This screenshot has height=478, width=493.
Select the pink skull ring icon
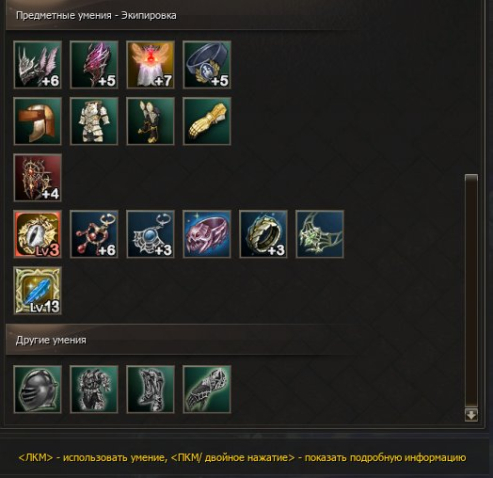tap(207, 234)
